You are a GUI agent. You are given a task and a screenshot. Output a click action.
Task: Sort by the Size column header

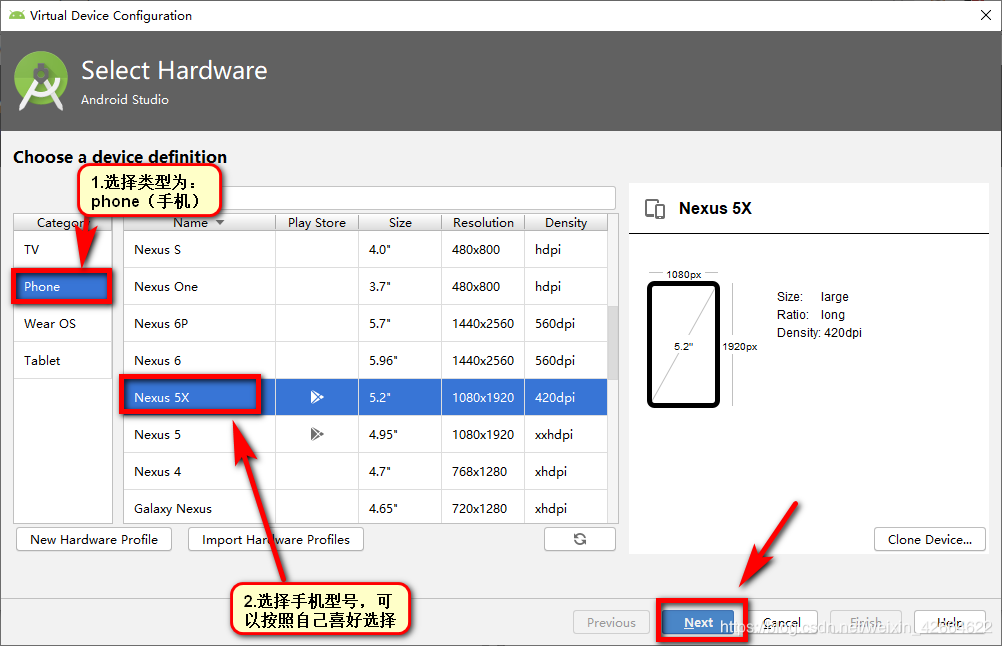(x=400, y=222)
